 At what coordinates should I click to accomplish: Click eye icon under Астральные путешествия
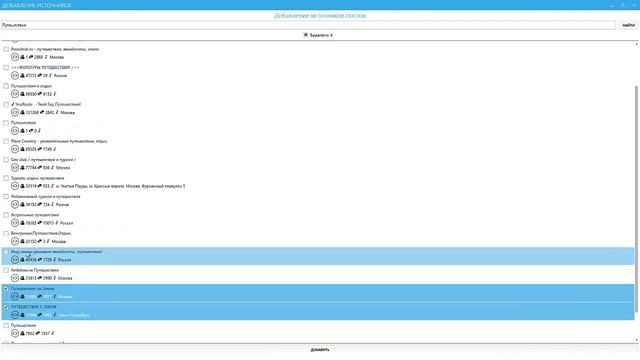[x=15, y=223]
